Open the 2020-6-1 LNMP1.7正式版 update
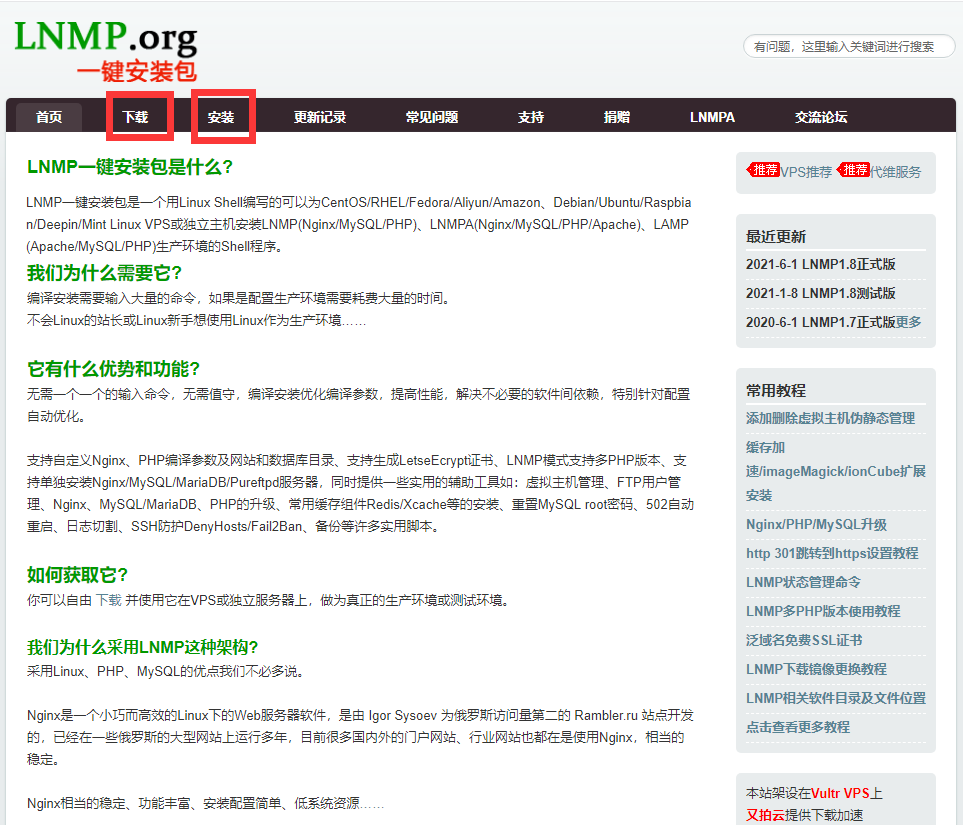Screen dimensions: 963x825 point(821,322)
